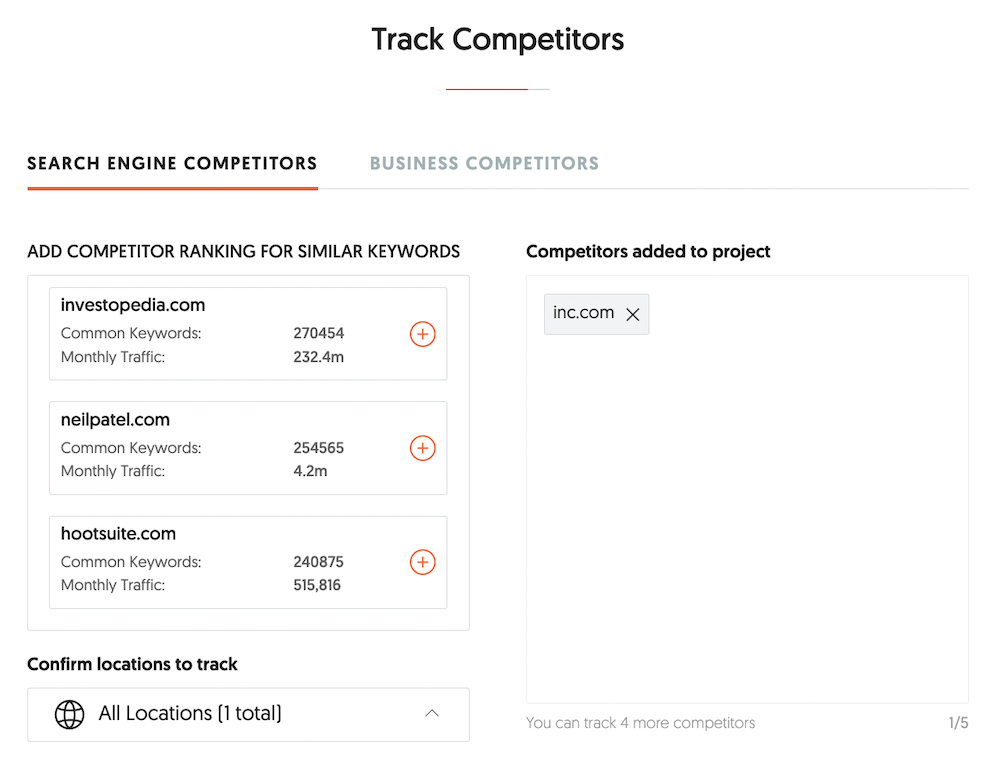
Task: Remove inc.com from tracked competitors
Action: click(x=632, y=313)
